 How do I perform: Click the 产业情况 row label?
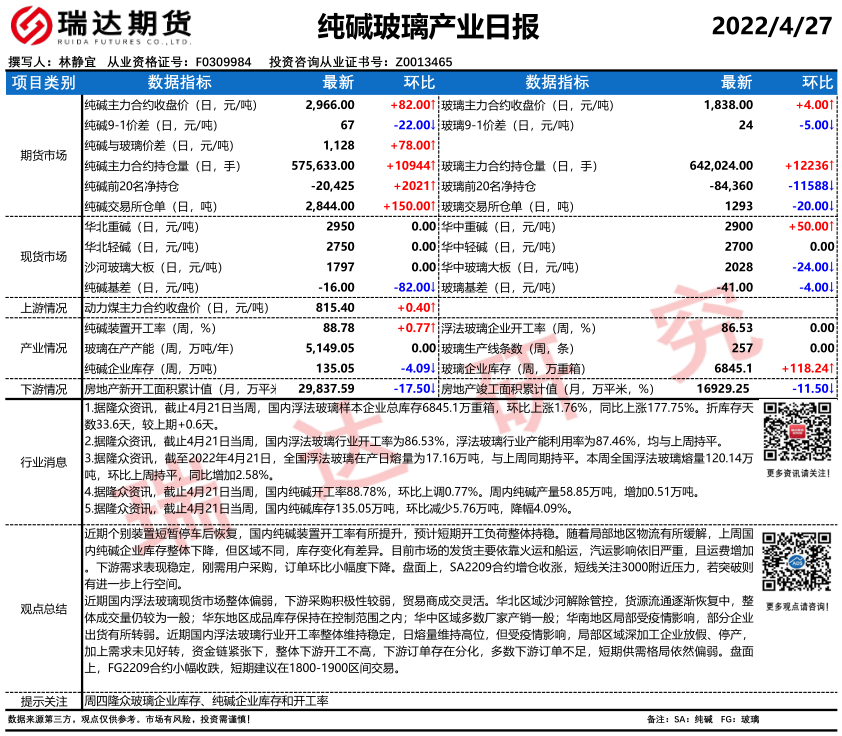pos(43,348)
